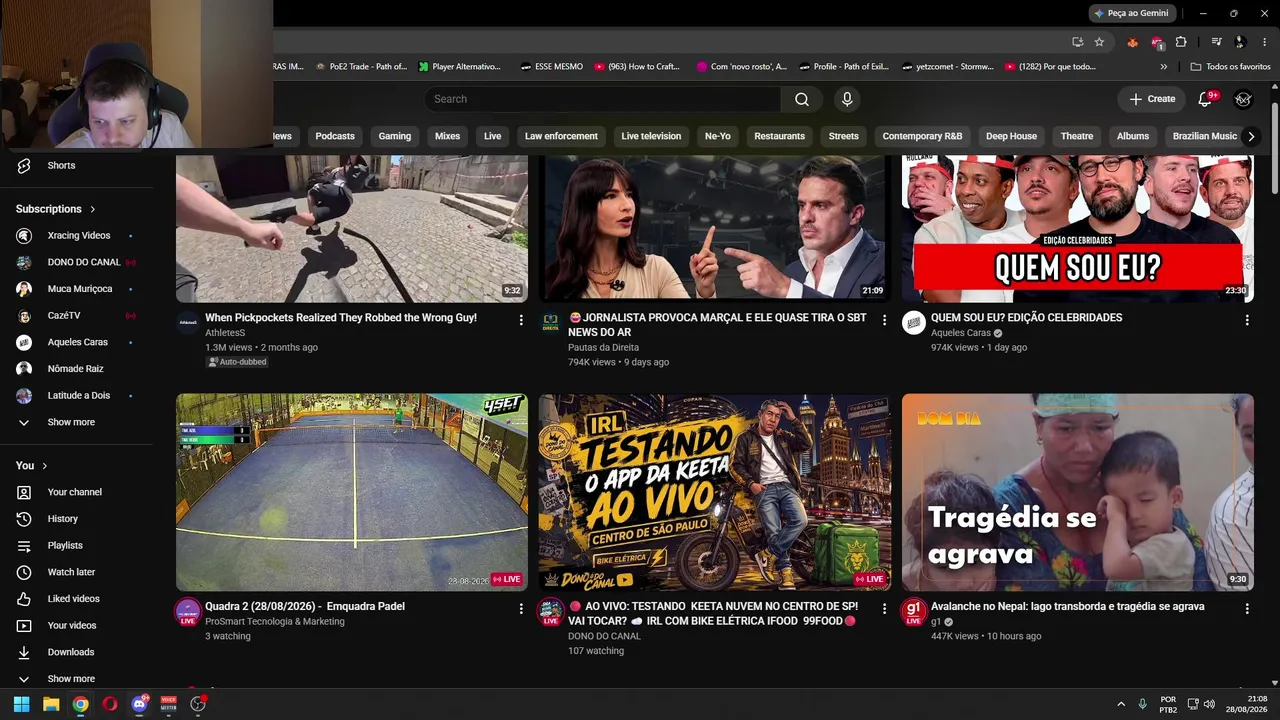Show hidden system tray icons
This screenshot has height=720, width=1280.
point(1121,704)
